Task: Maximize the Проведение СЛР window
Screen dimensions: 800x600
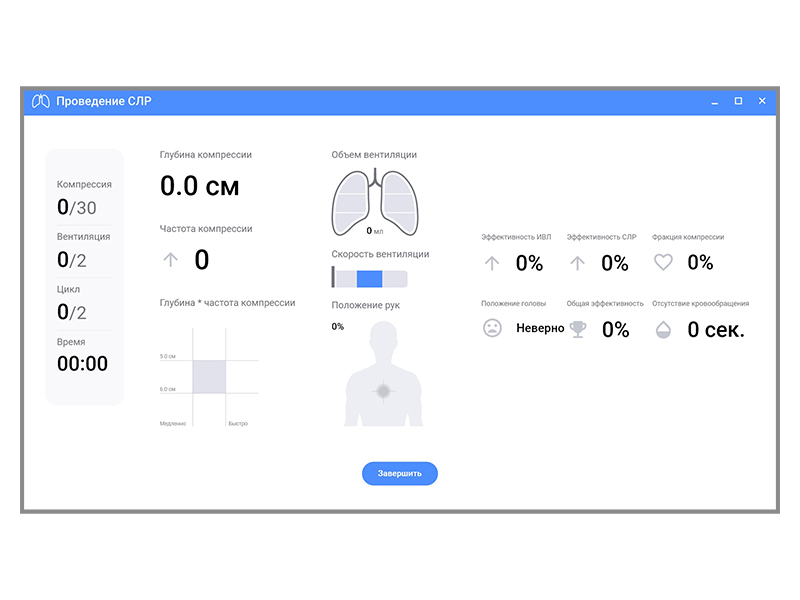Action: (738, 101)
